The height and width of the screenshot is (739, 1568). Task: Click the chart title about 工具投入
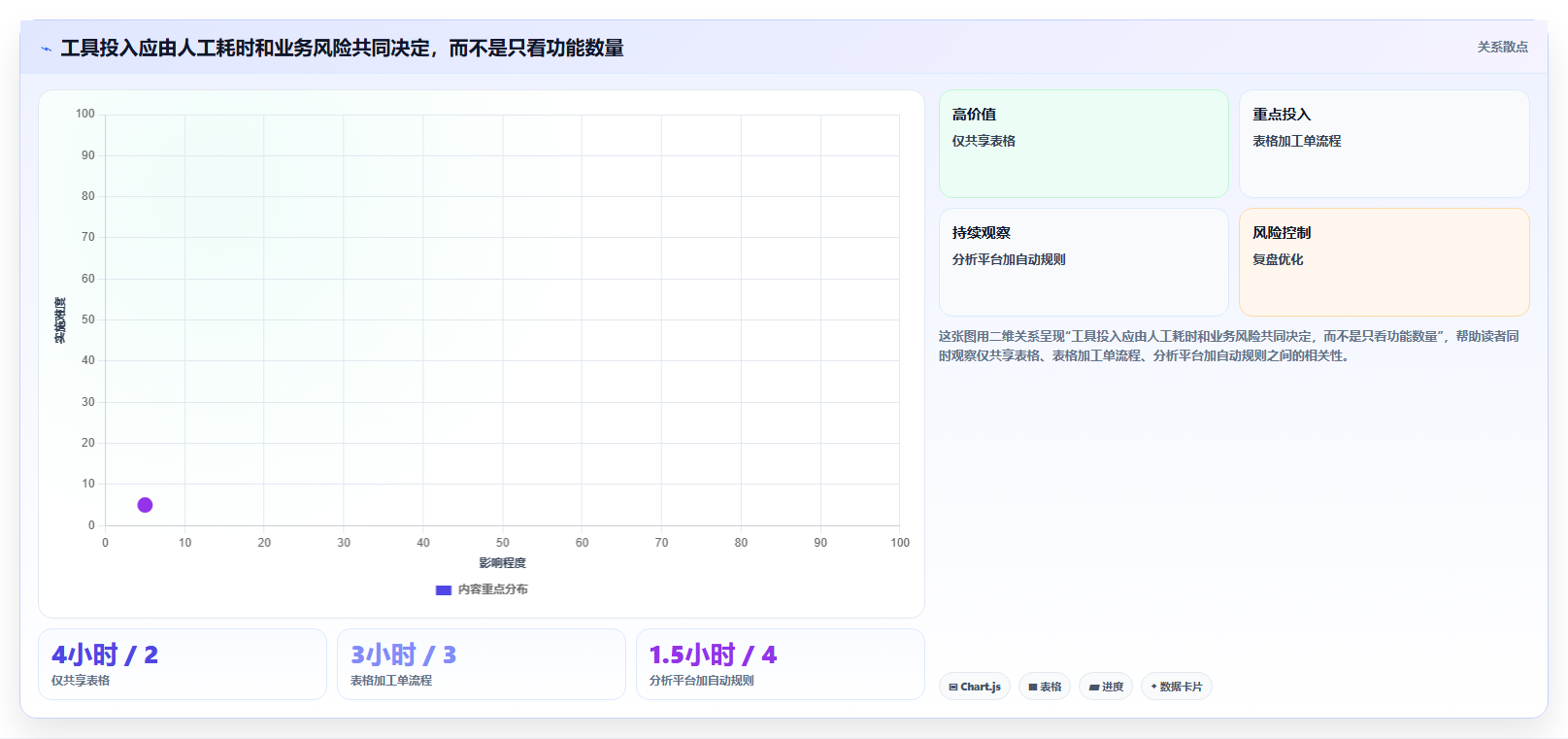click(x=342, y=48)
